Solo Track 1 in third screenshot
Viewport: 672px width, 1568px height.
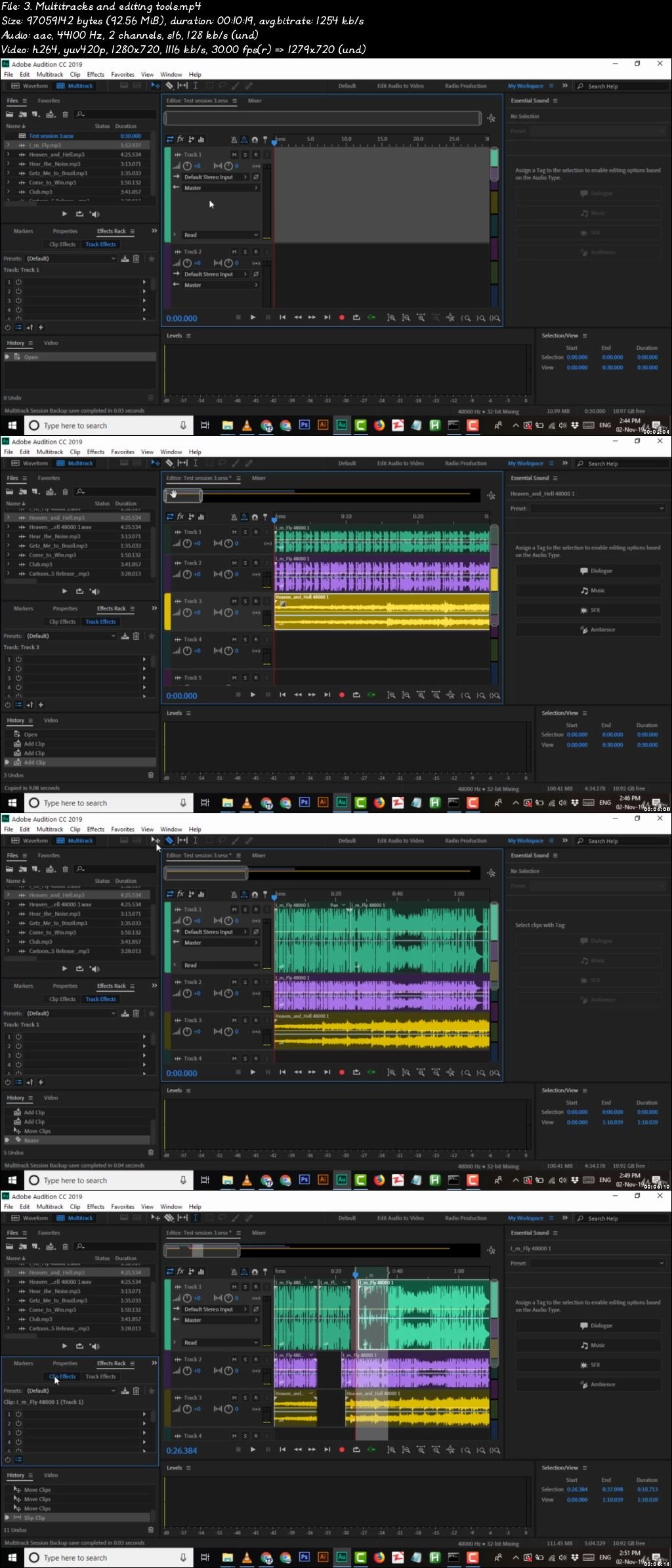[x=245, y=910]
